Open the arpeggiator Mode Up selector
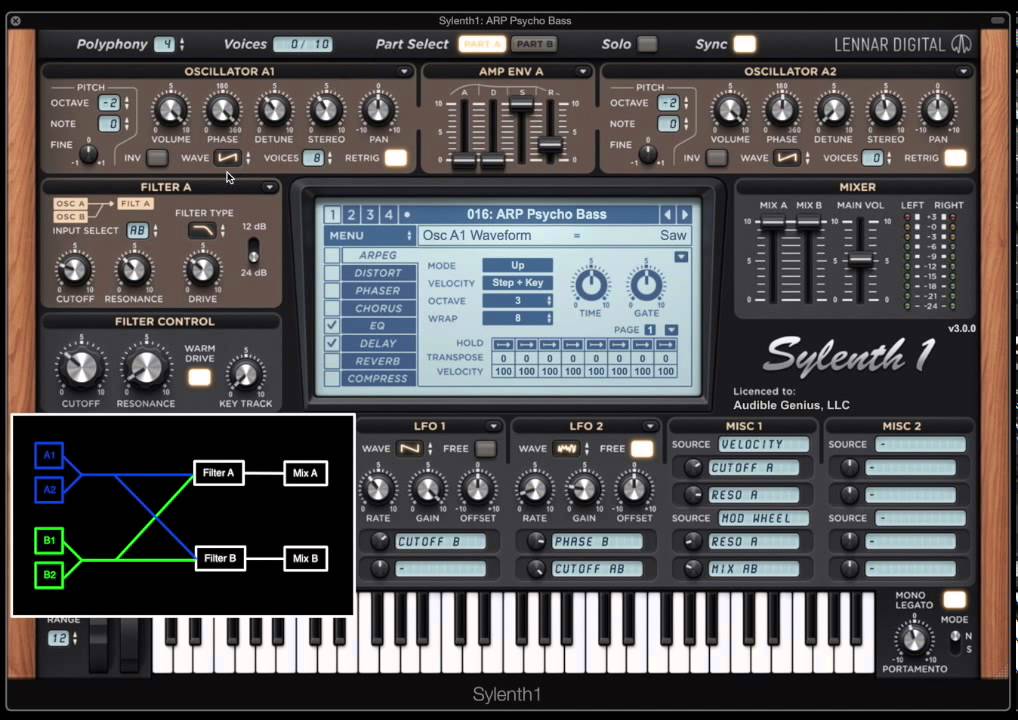 pos(517,265)
